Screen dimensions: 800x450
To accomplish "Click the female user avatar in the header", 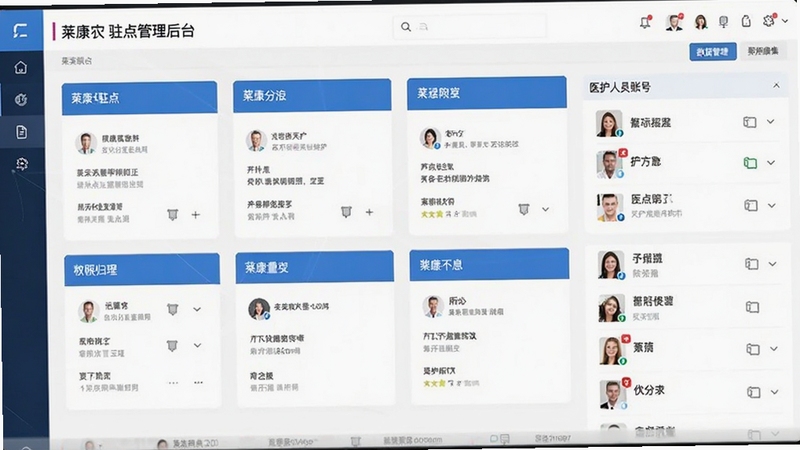I will point(701,22).
